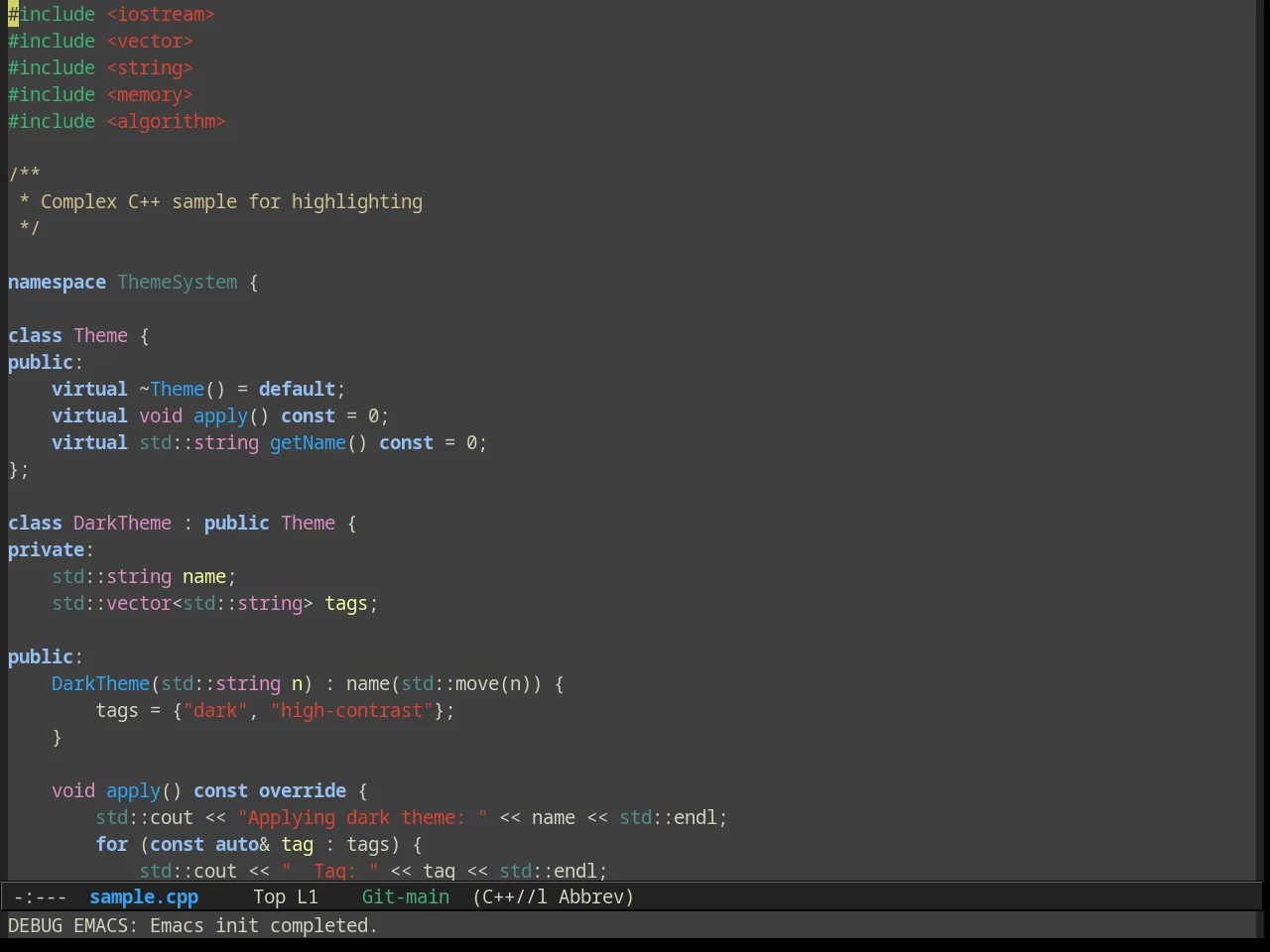The image size is (1270, 952).
Task: Click the ~Theme destructor name
Action: pos(172,390)
